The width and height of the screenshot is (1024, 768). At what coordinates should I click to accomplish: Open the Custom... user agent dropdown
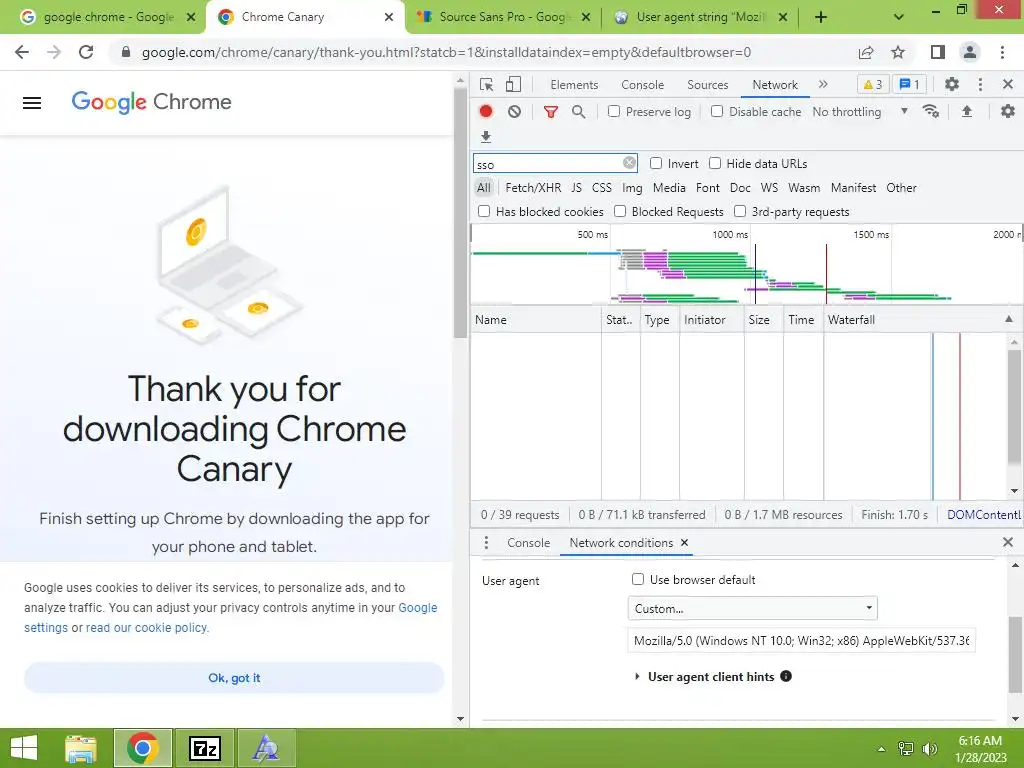(752, 608)
